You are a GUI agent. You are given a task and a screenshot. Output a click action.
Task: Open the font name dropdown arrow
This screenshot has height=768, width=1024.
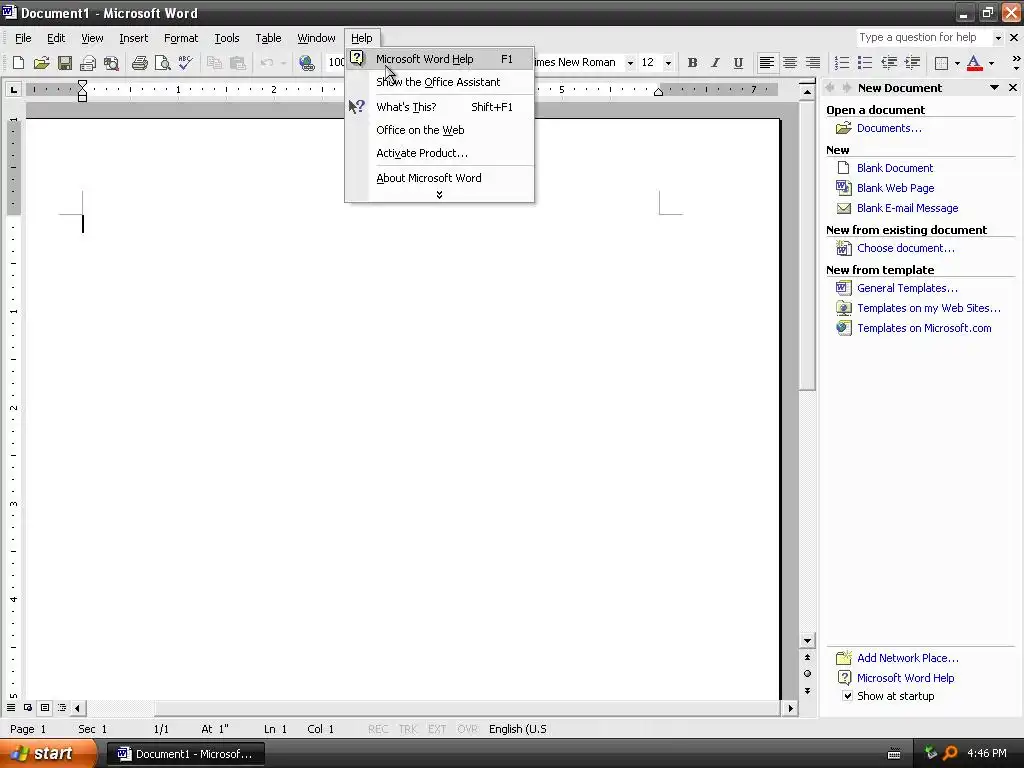(630, 63)
